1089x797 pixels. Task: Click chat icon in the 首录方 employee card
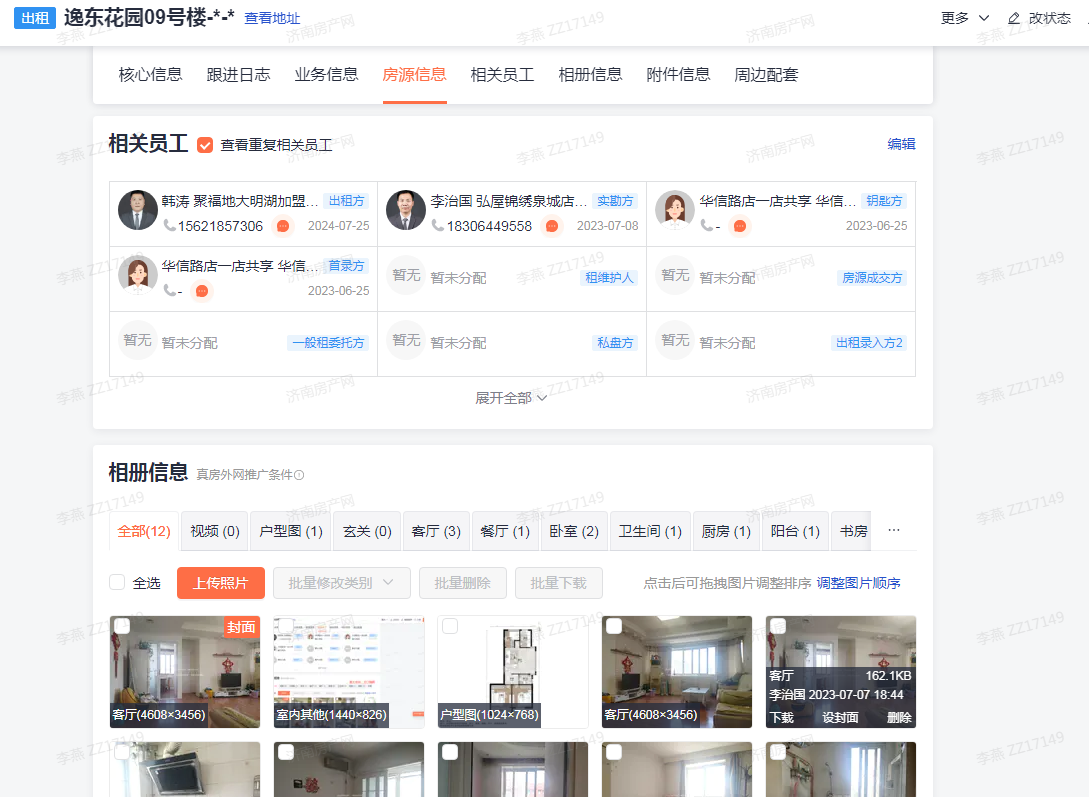pyautogui.click(x=202, y=291)
